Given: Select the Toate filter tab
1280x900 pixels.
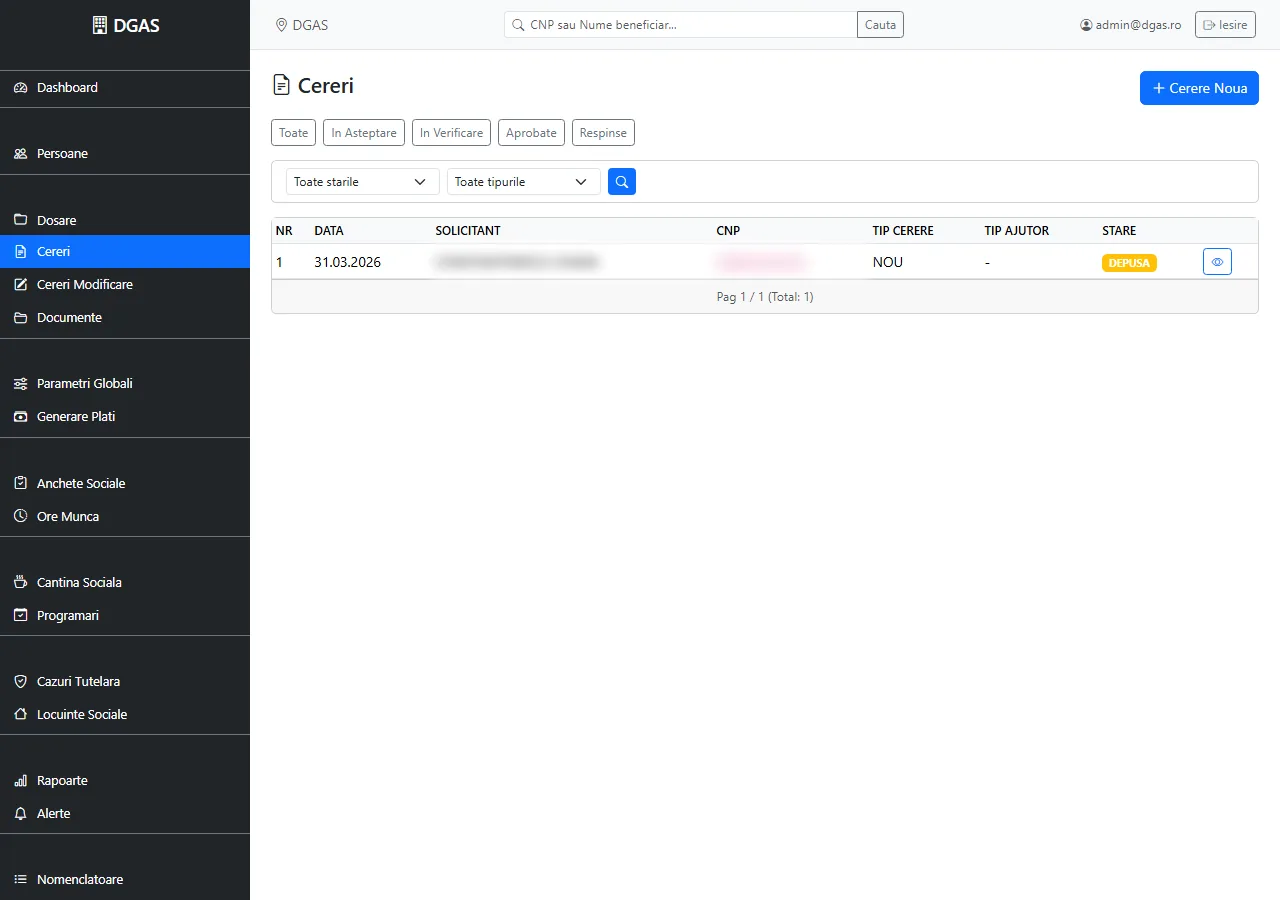Looking at the screenshot, I should click(x=294, y=133).
